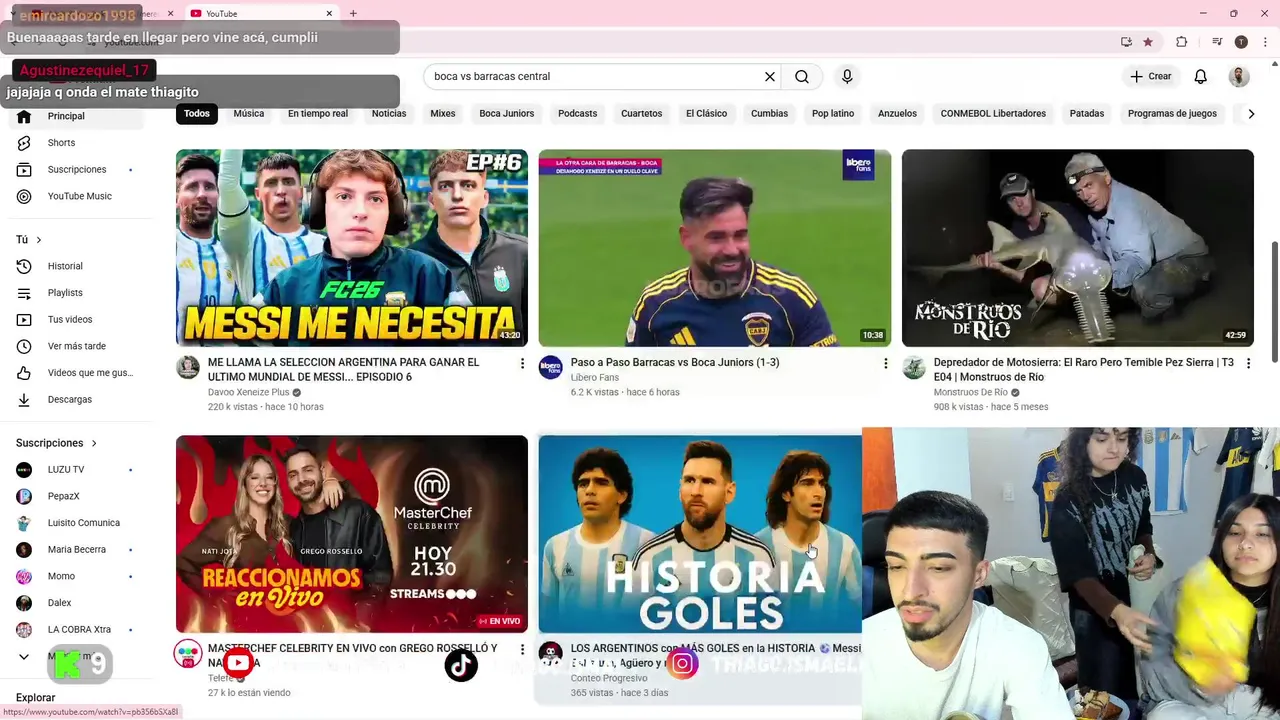Open Ver más tarde in the sidebar

pos(76,346)
